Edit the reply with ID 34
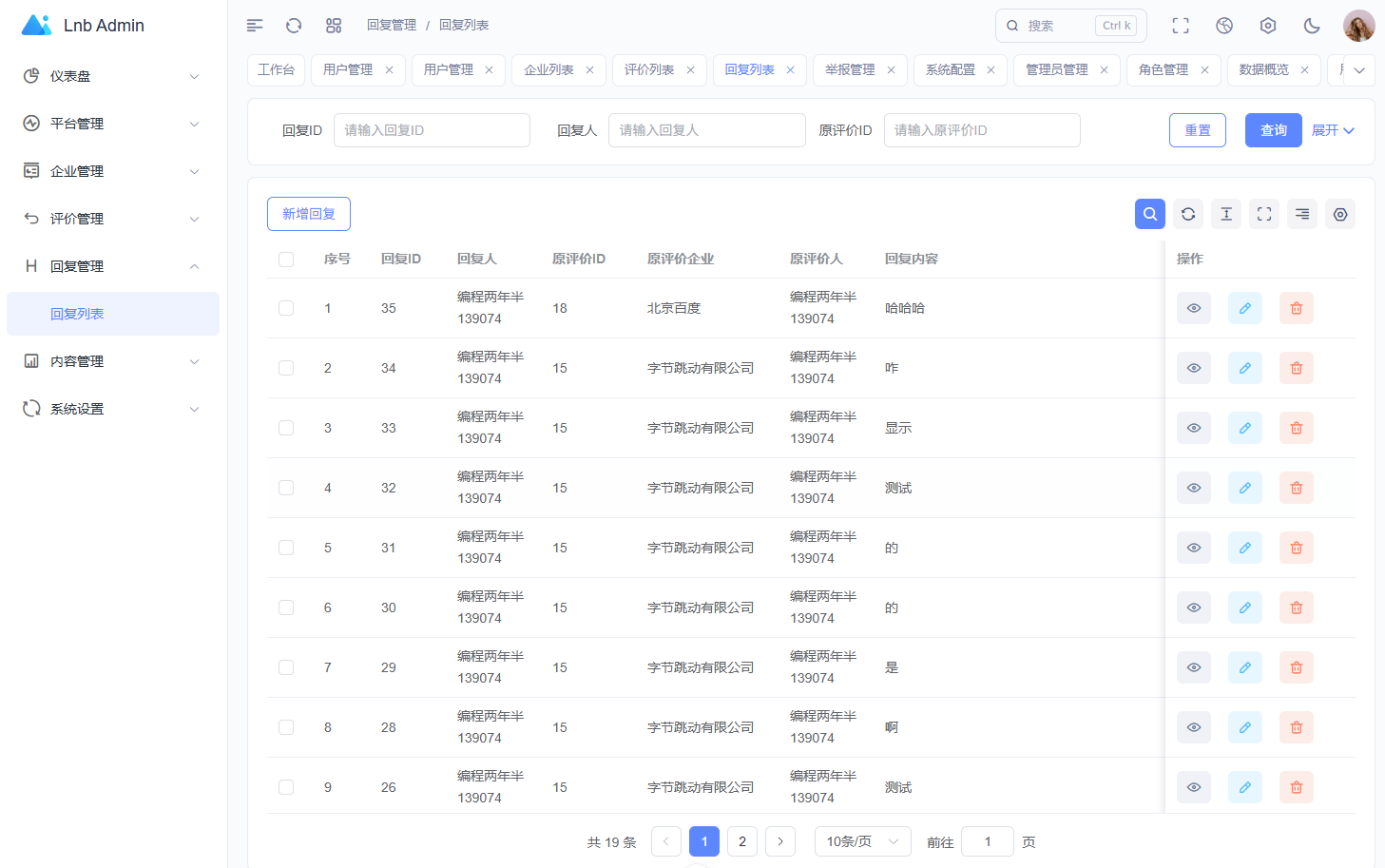The height and width of the screenshot is (868, 1385). (x=1244, y=368)
